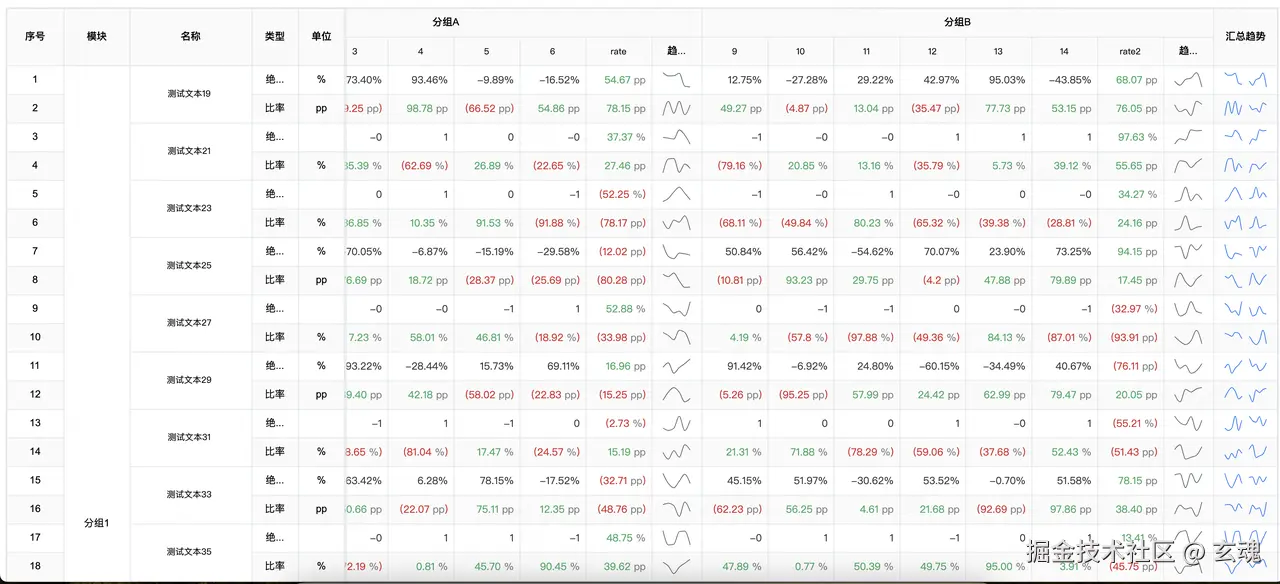Click the 汇总趋势 sparkline in row 11
This screenshot has width=1280, height=584.
click(1245, 366)
